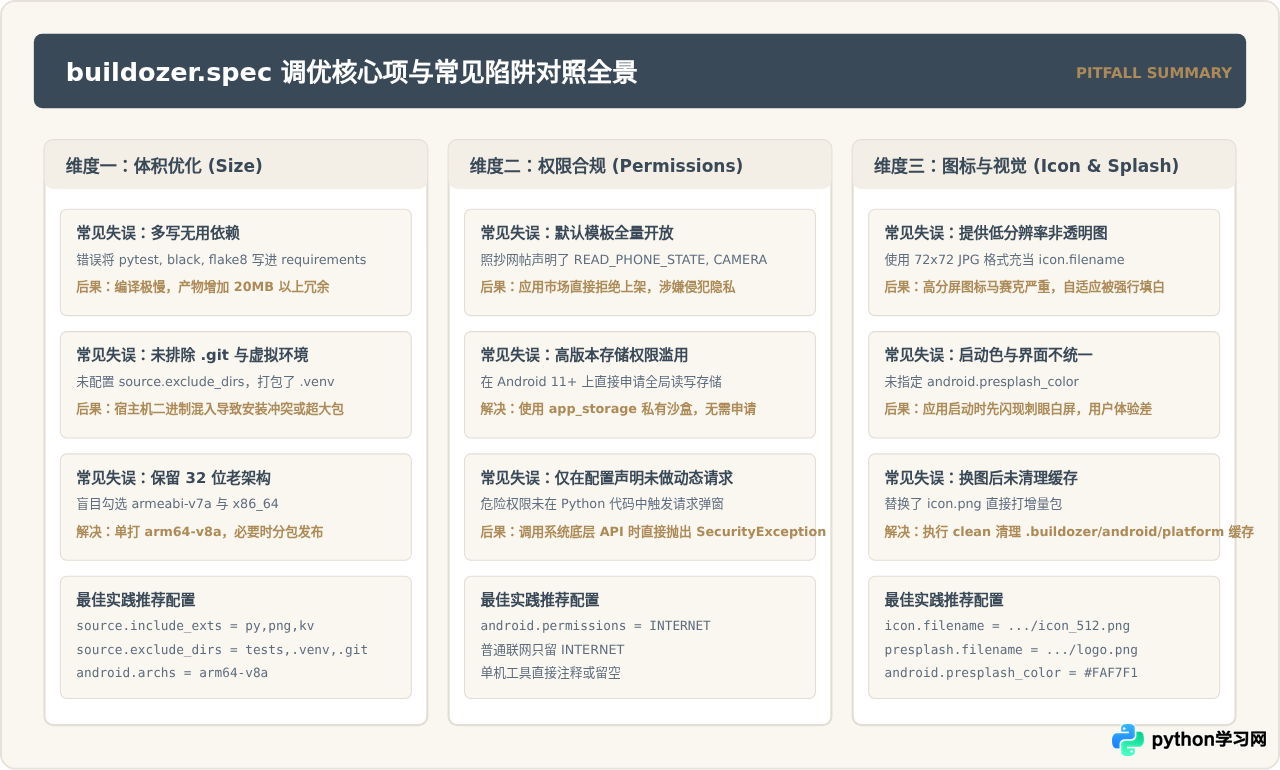Click the config line "source.exclude_dirs = tests,.venv,.git"
This screenshot has width=1280, height=770.
tap(222, 650)
